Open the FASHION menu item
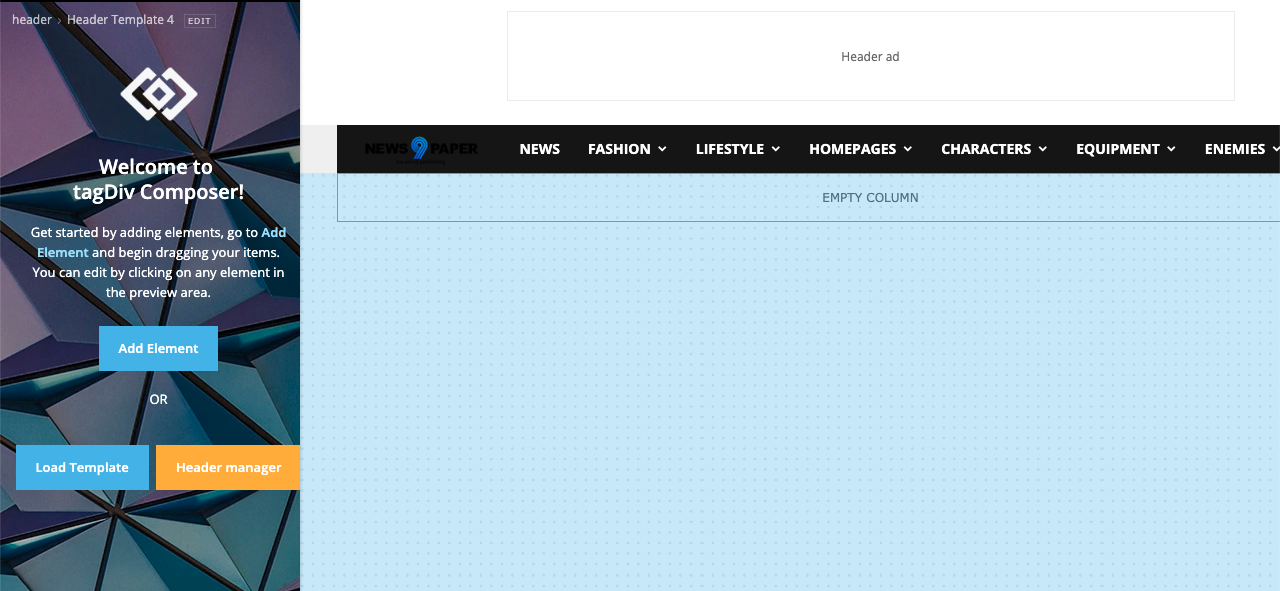 pyautogui.click(x=619, y=149)
